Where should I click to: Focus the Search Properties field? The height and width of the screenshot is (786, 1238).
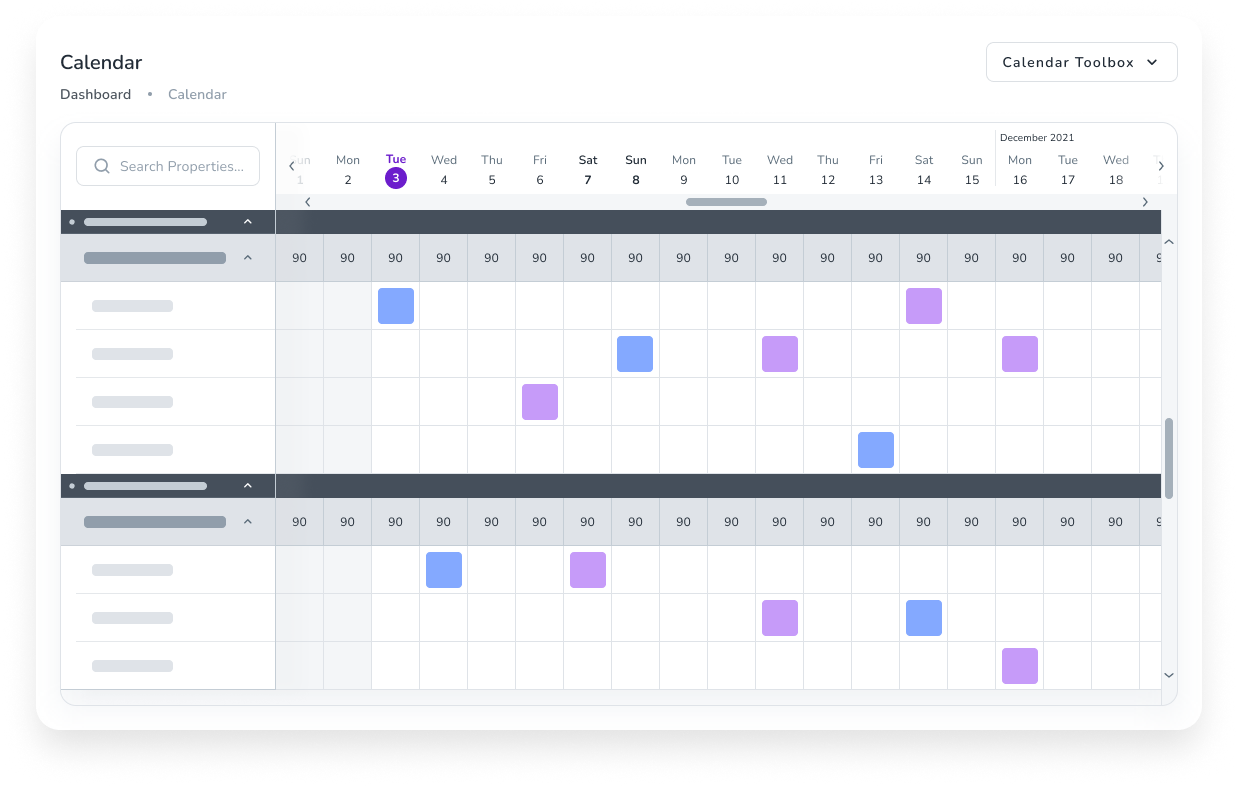click(x=168, y=166)
